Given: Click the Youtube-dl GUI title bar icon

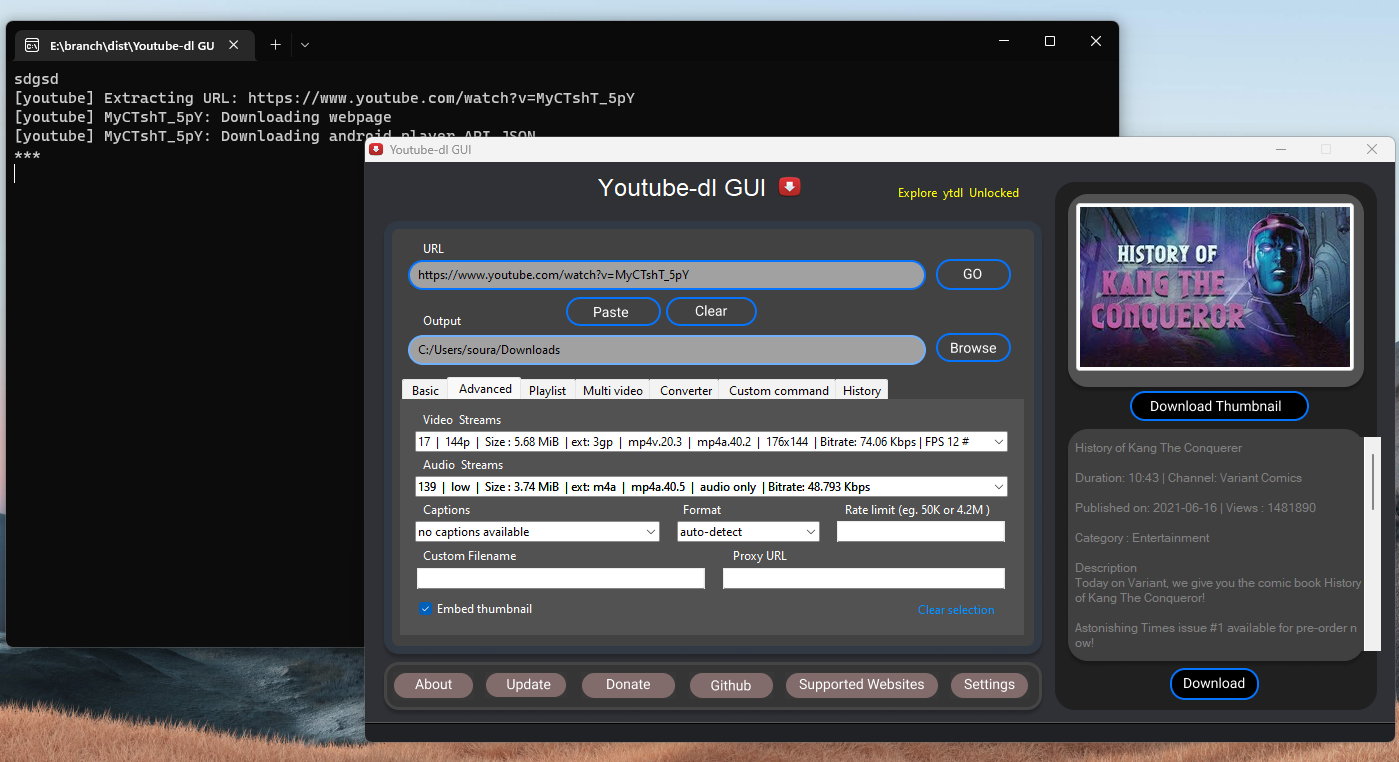Looking at the screenshot, I should point(375,148).
